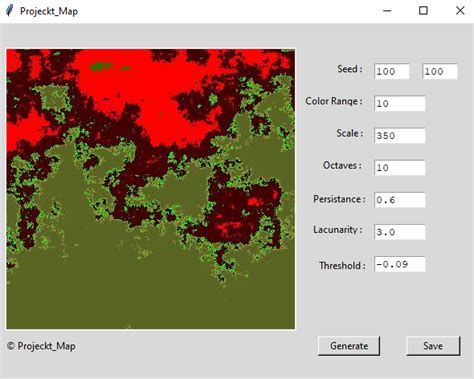The height and width of the screenshot is (379, 474).
Task: Minimize the Projeckt_Map window
Action: click(x=387, y=11)
